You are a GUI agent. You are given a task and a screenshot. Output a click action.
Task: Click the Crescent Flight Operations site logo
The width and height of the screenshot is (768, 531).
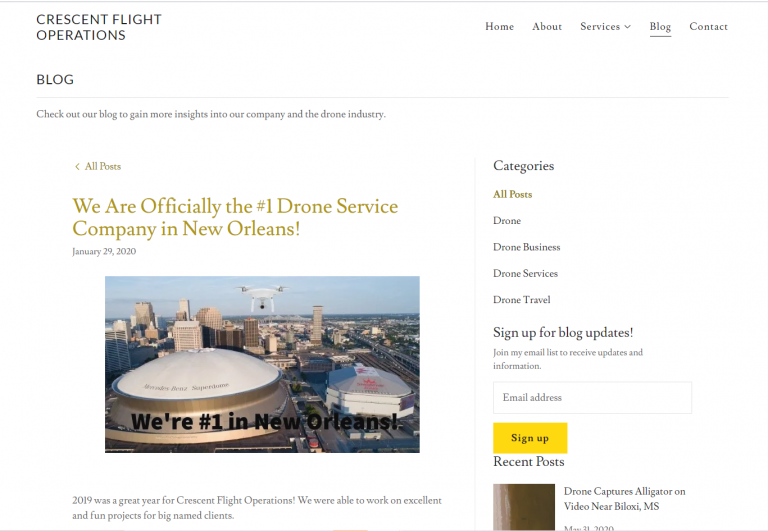(x=99, y=27)
